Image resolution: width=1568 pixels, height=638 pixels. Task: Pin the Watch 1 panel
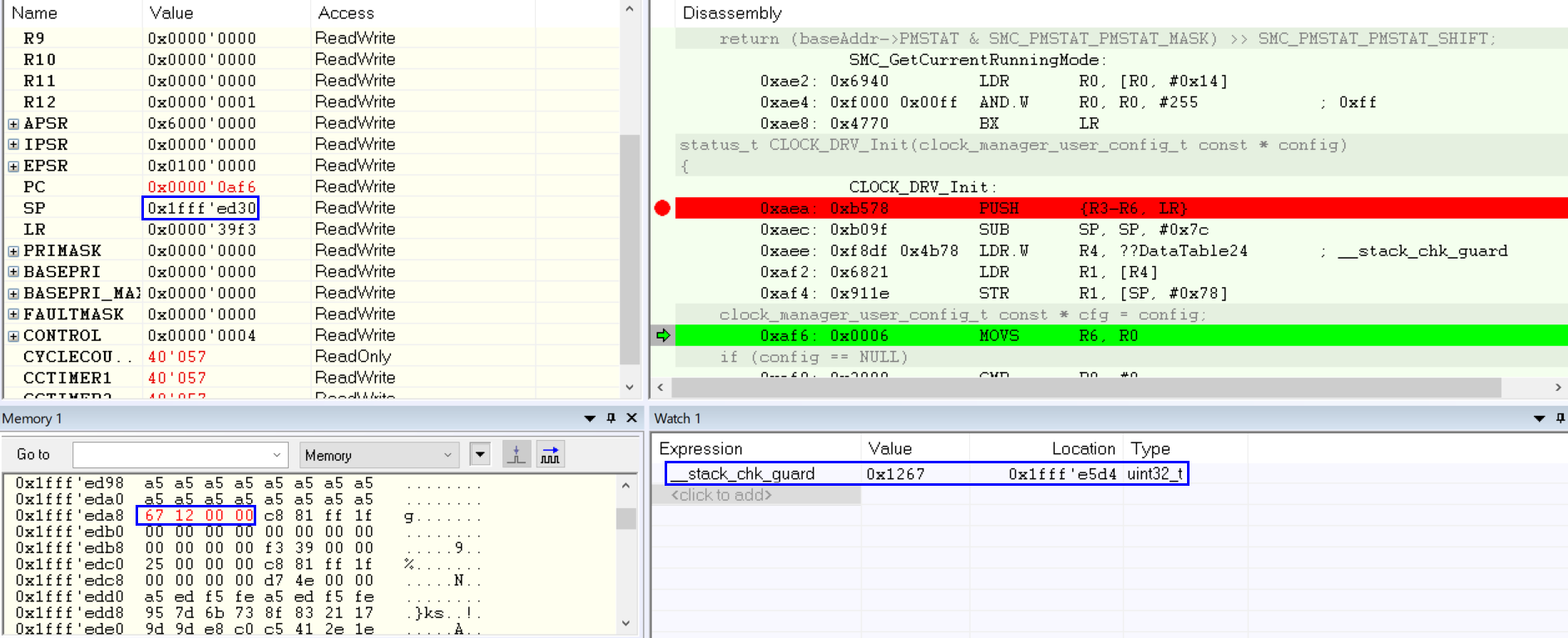click(1560, 418)
